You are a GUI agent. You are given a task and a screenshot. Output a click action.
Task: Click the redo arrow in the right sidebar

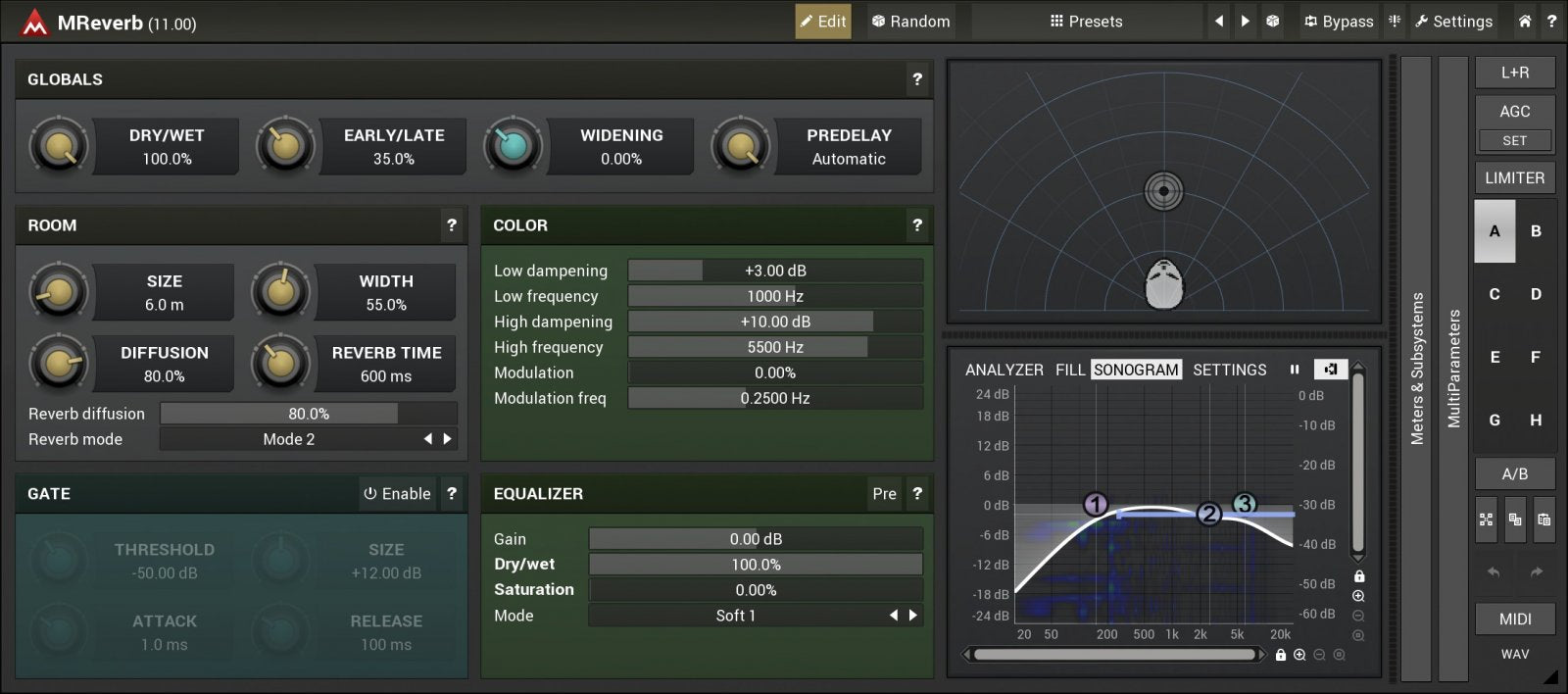(x=1536, y=571)
